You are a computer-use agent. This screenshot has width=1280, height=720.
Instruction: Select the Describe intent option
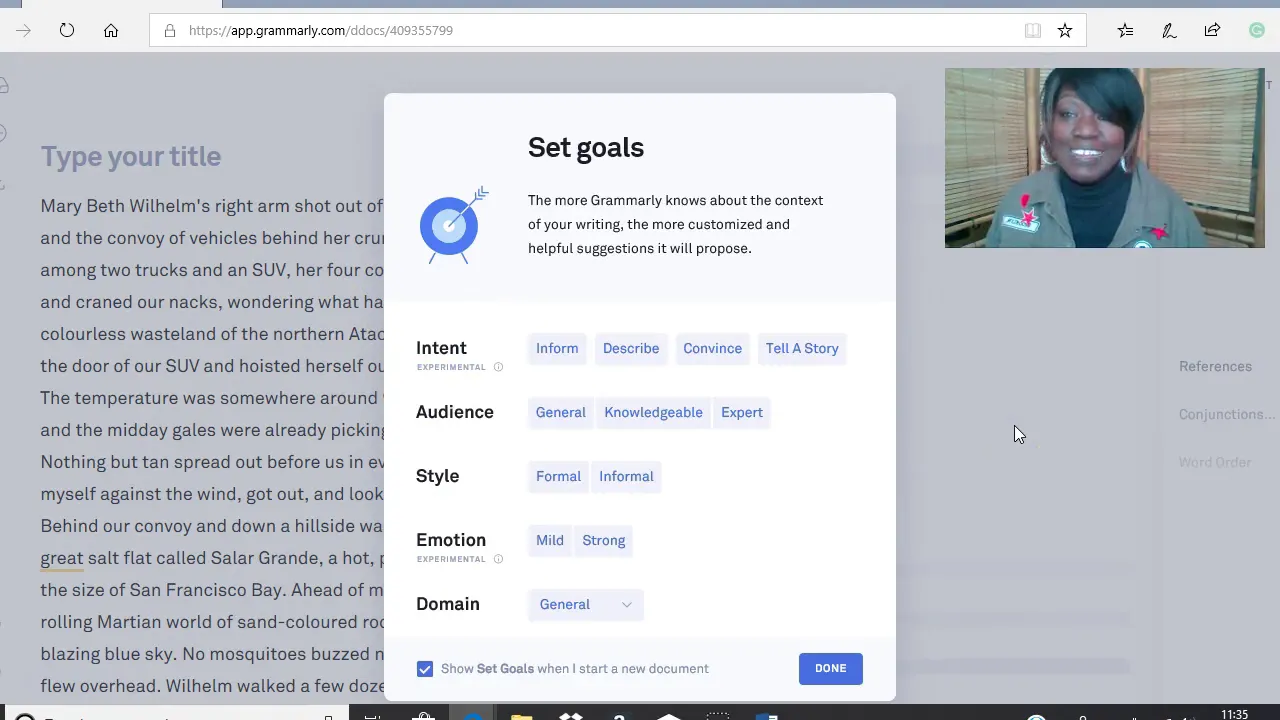[631, 348]
